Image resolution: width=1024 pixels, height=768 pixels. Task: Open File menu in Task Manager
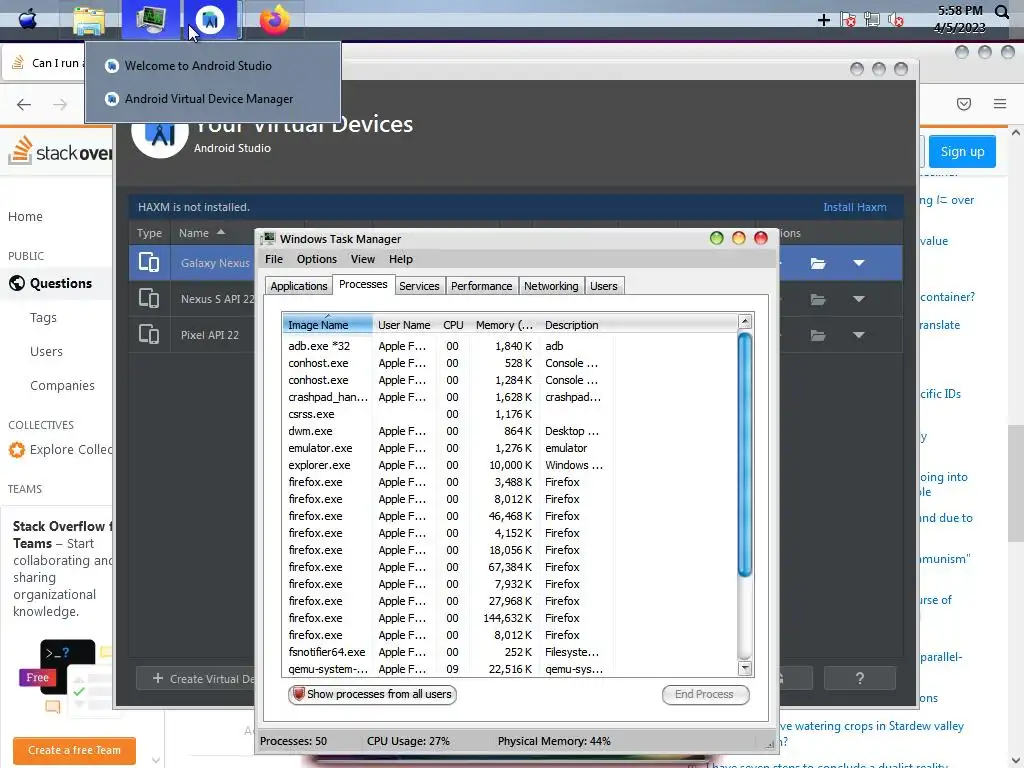click(274, 259)
